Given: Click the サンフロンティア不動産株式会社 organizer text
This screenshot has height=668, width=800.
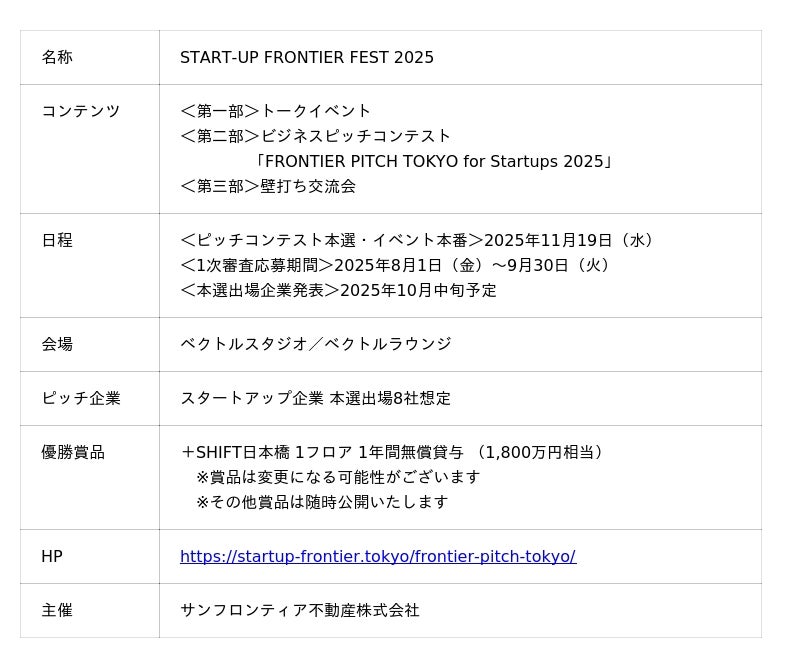Looking at the screenshot, I should tap(300, 610).
